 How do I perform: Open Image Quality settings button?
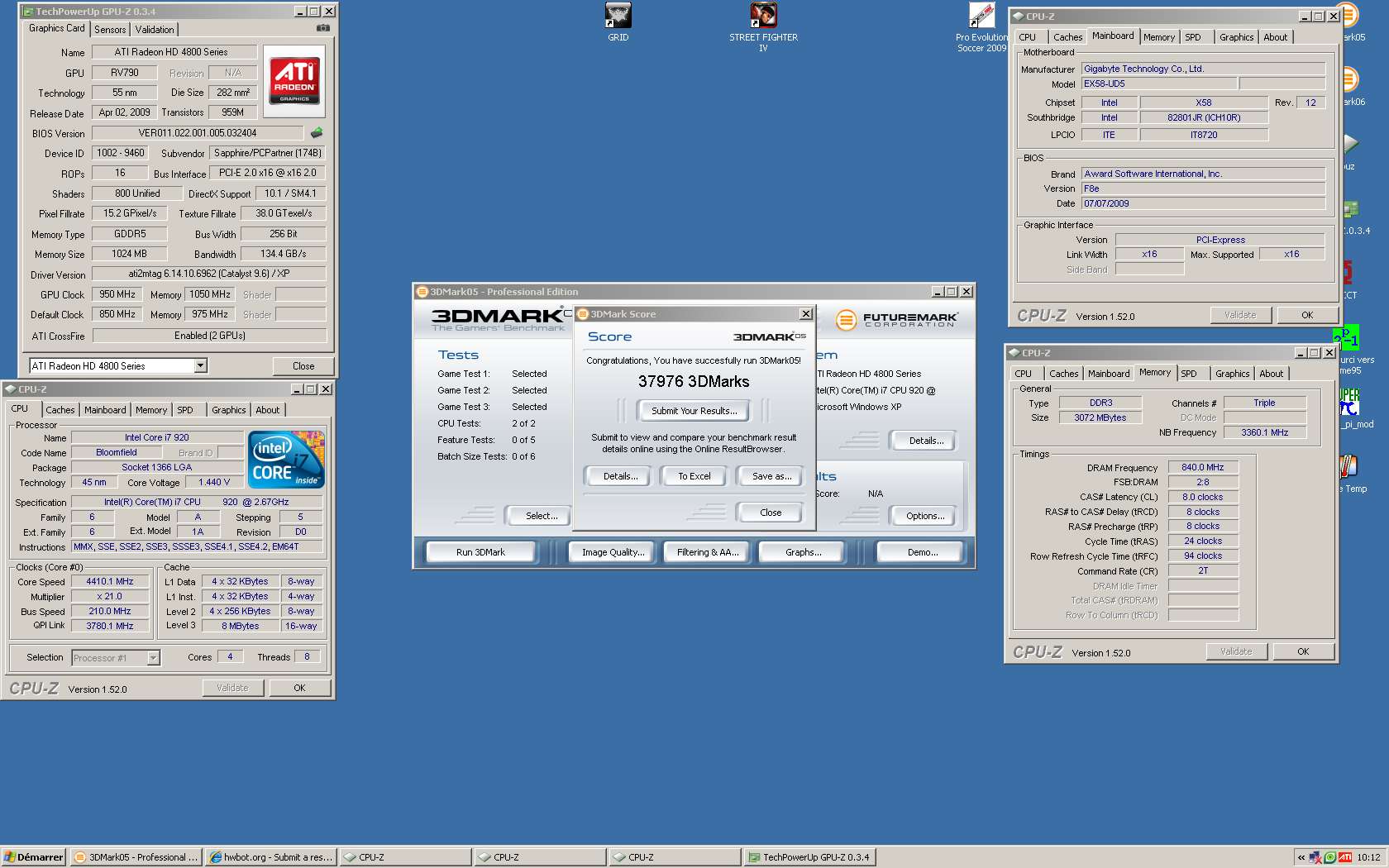tap(613, 552)
